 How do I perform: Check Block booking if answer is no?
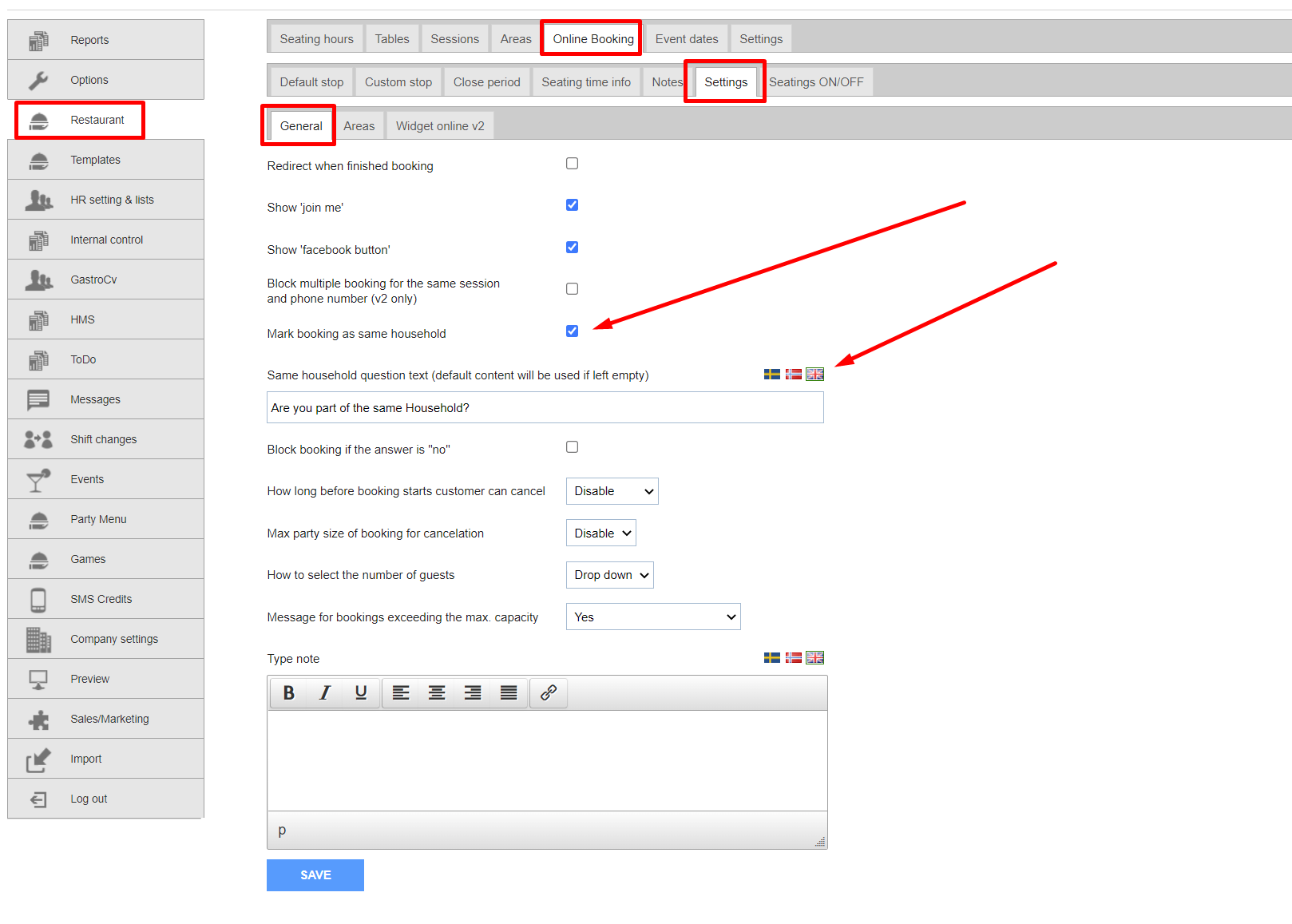click(573, 447)
